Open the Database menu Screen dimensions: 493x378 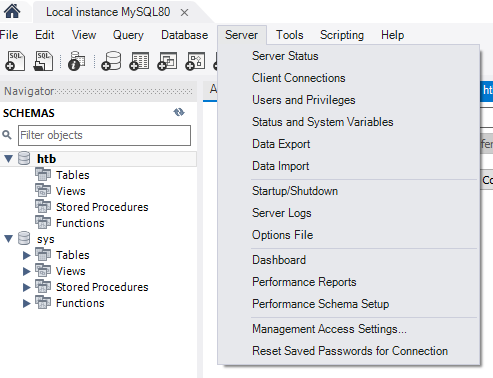[185, 35]
